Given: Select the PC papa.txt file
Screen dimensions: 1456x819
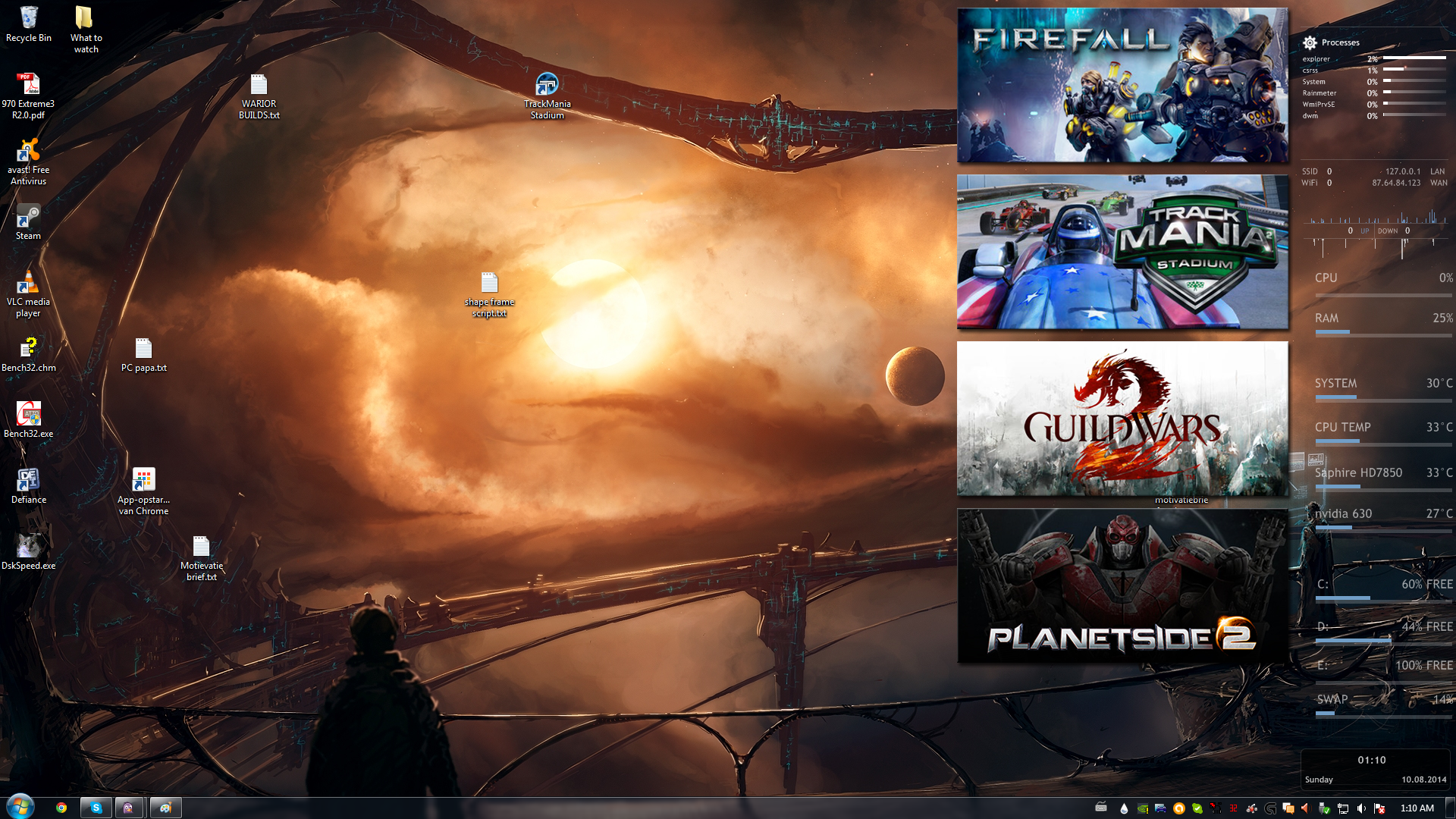Looking at the screenshot, I should pos(143,355).
